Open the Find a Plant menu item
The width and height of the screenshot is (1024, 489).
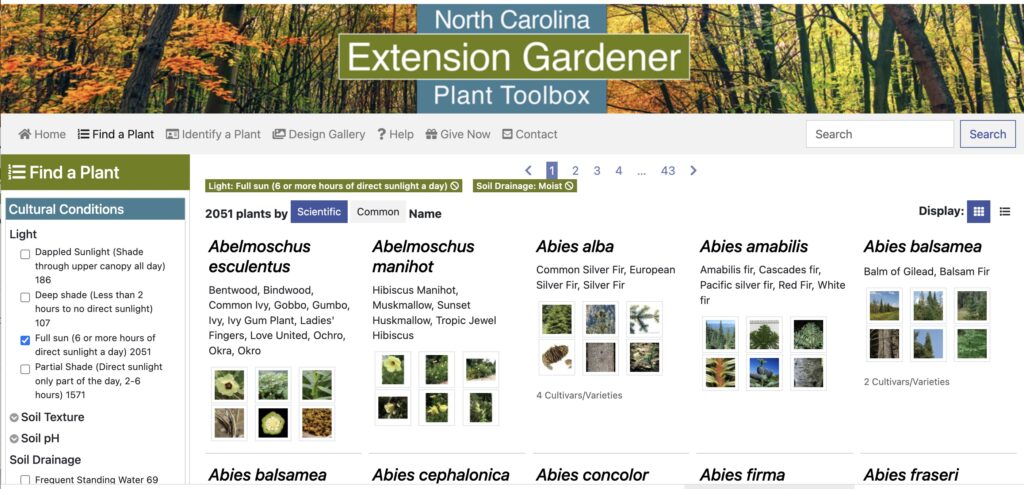point(116,134)
